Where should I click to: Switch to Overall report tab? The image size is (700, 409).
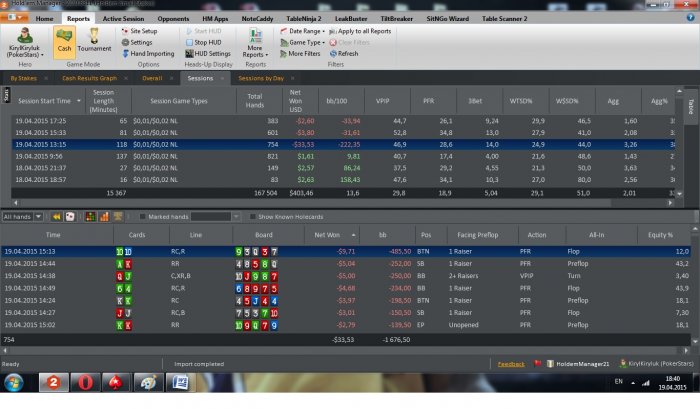(x=152, y=78)
